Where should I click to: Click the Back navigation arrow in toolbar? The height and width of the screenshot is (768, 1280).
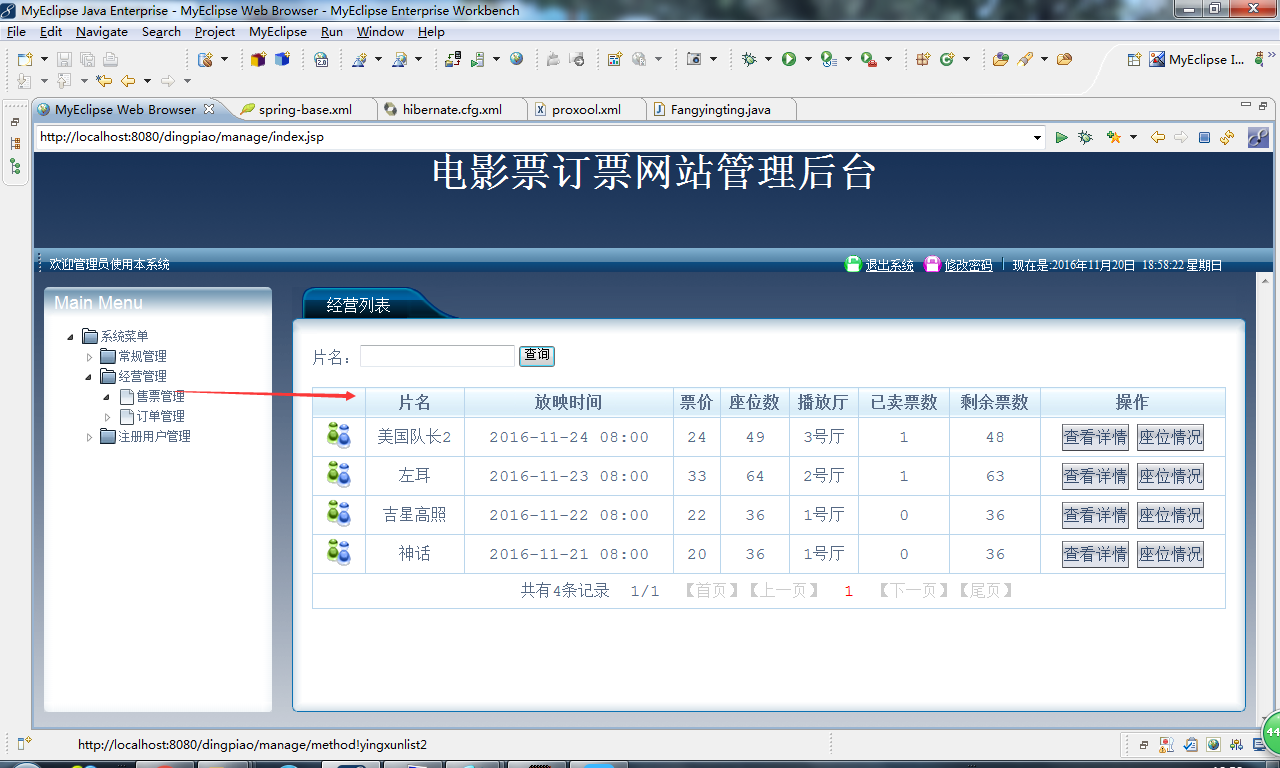[x=128, y=81]
